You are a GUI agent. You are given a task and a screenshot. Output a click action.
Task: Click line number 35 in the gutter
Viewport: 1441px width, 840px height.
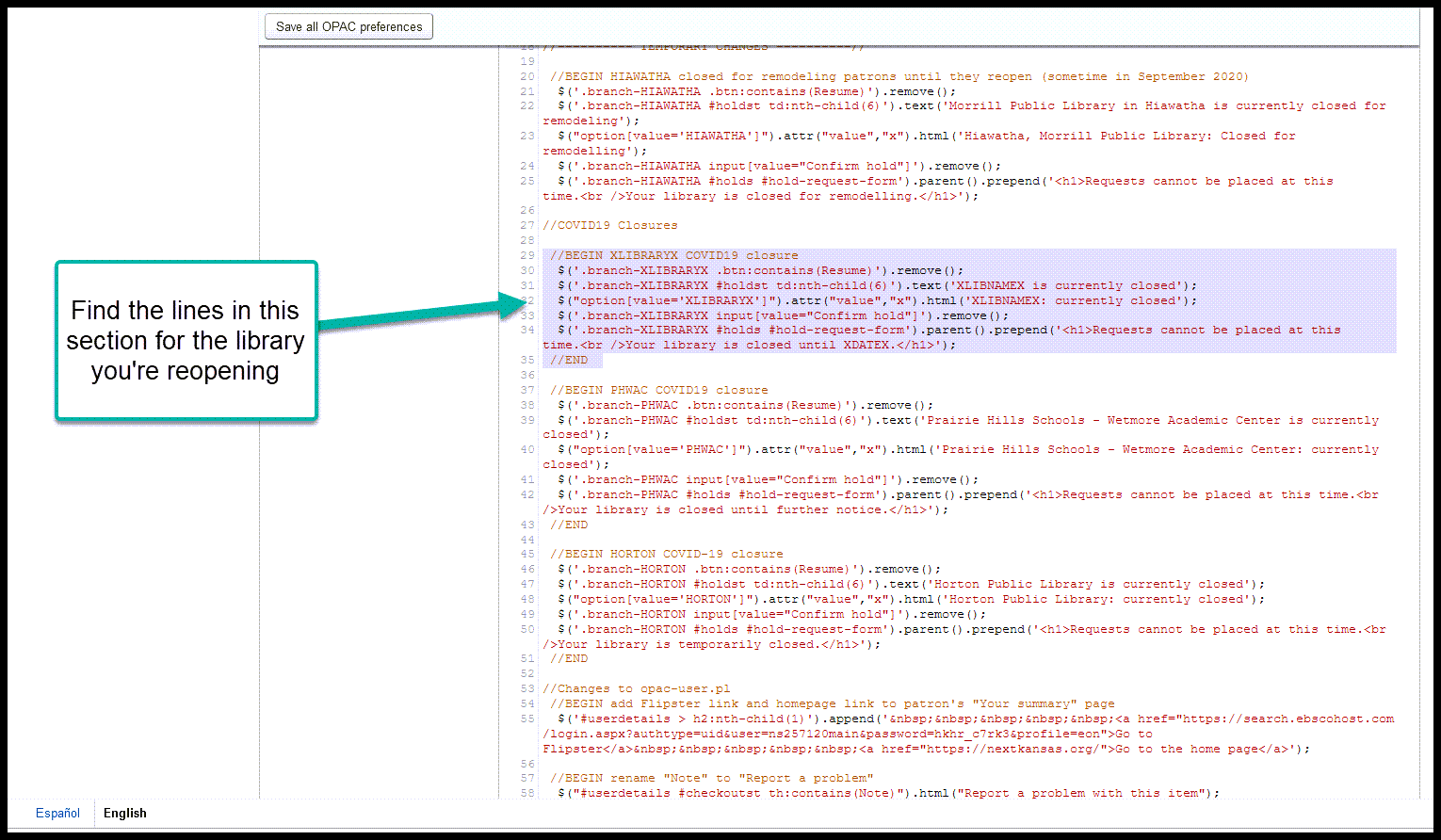pyautogui.click(x=527, y=360)
